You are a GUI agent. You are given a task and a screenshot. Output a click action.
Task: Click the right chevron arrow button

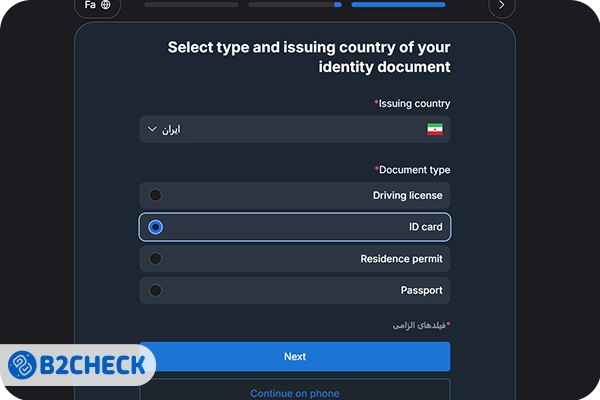click(x=501, y=6)
